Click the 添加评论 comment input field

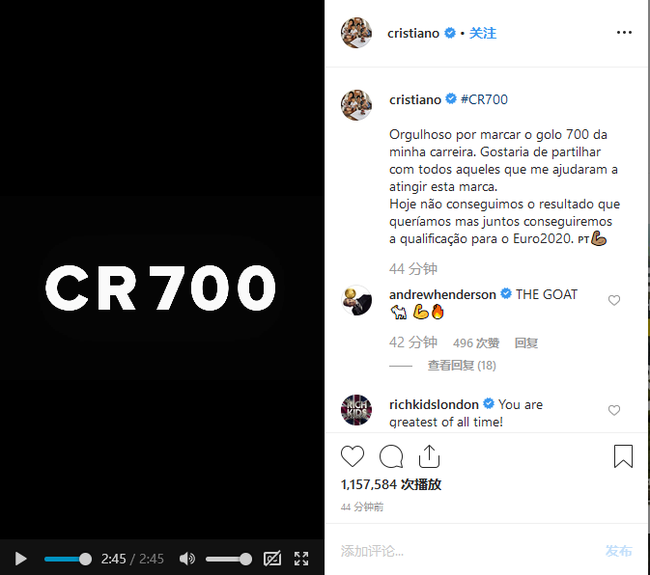[468, 551]
